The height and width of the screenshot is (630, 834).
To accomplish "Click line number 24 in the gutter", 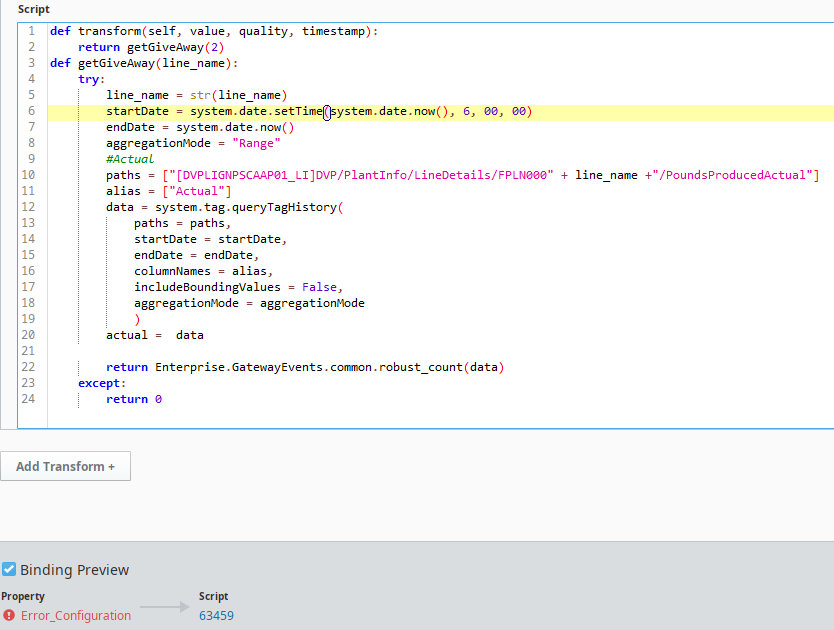I will (28, 399).
